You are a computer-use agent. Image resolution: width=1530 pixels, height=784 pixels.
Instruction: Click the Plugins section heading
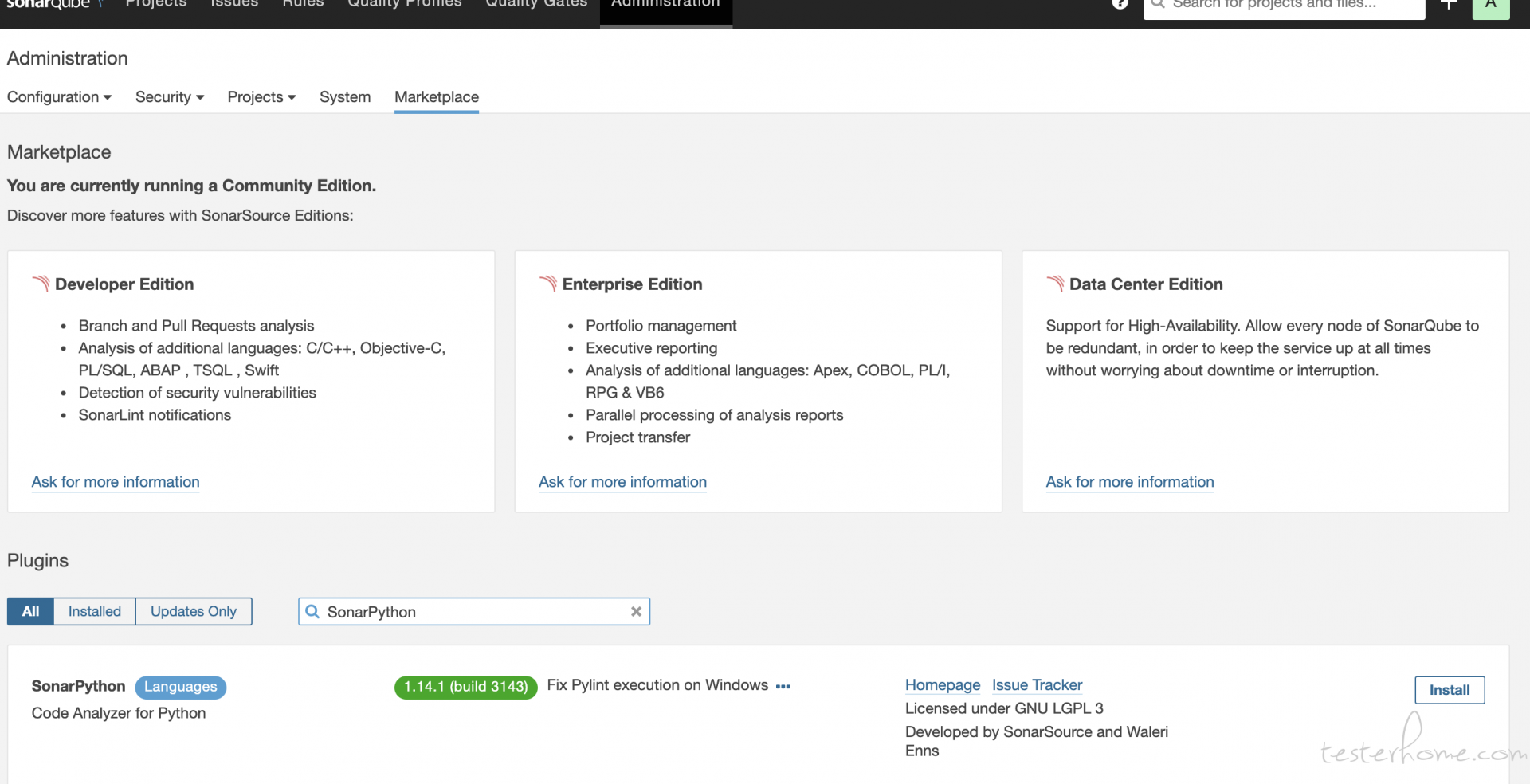(37, 561)
